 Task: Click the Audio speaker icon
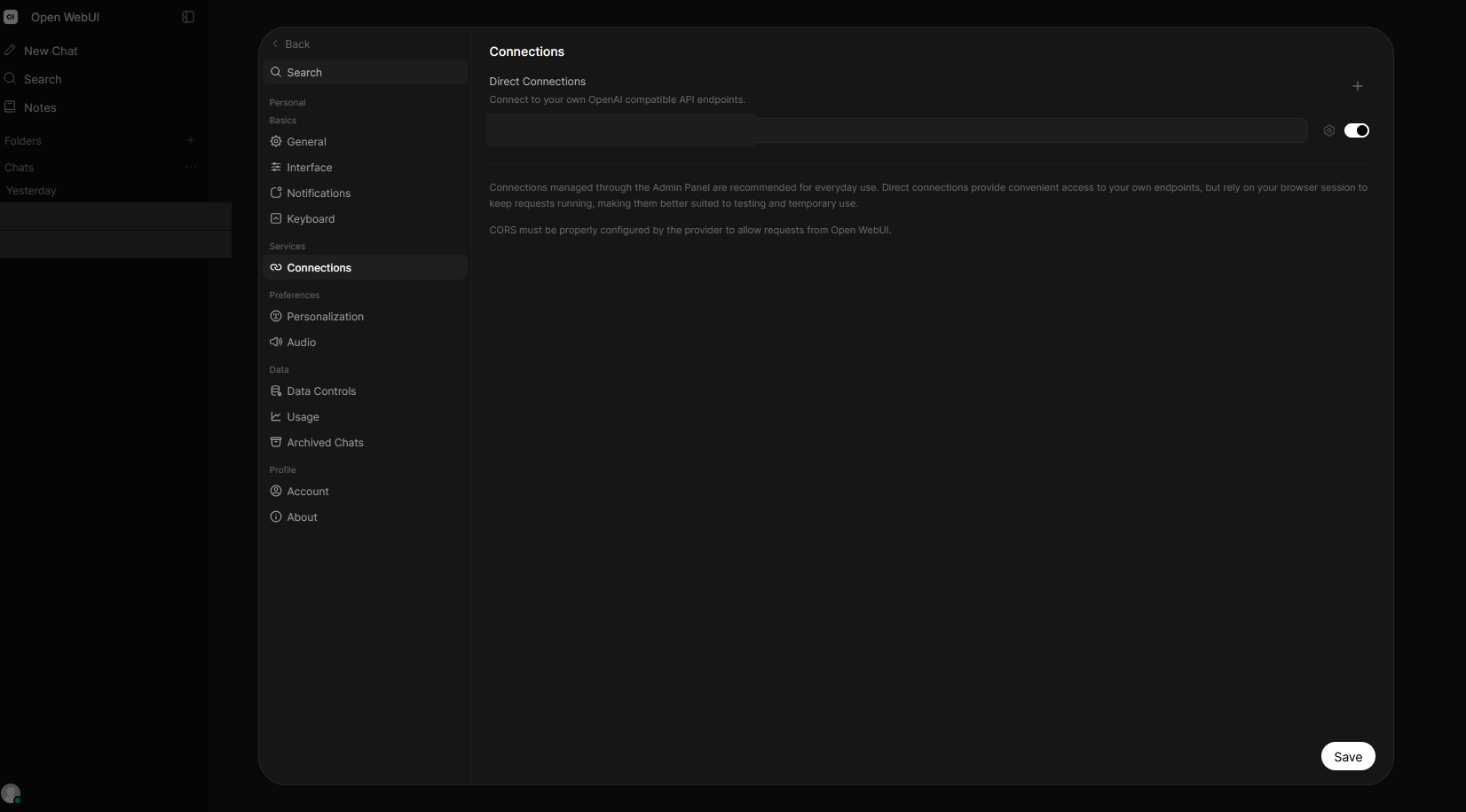(276, 342)
